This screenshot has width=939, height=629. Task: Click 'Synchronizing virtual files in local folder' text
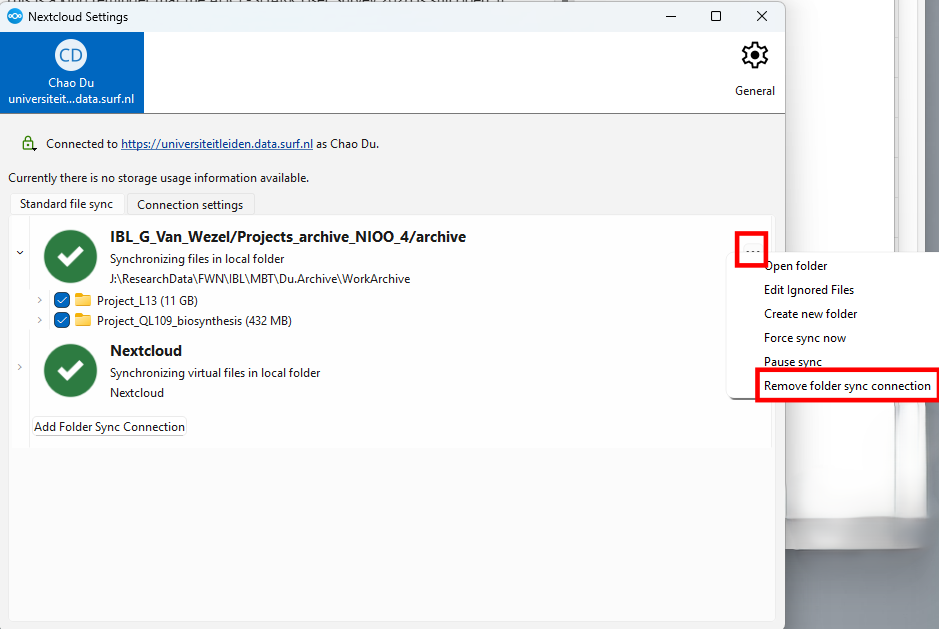(x=215, y=373)
